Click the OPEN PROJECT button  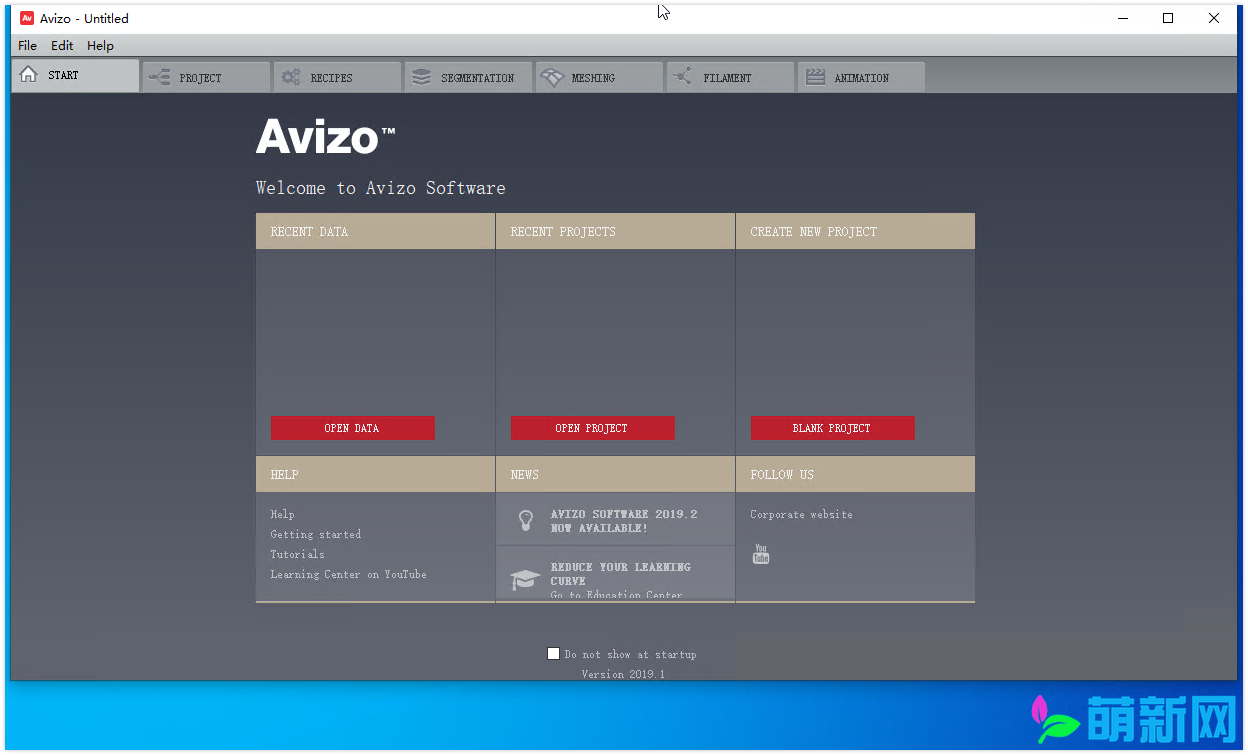593,428
